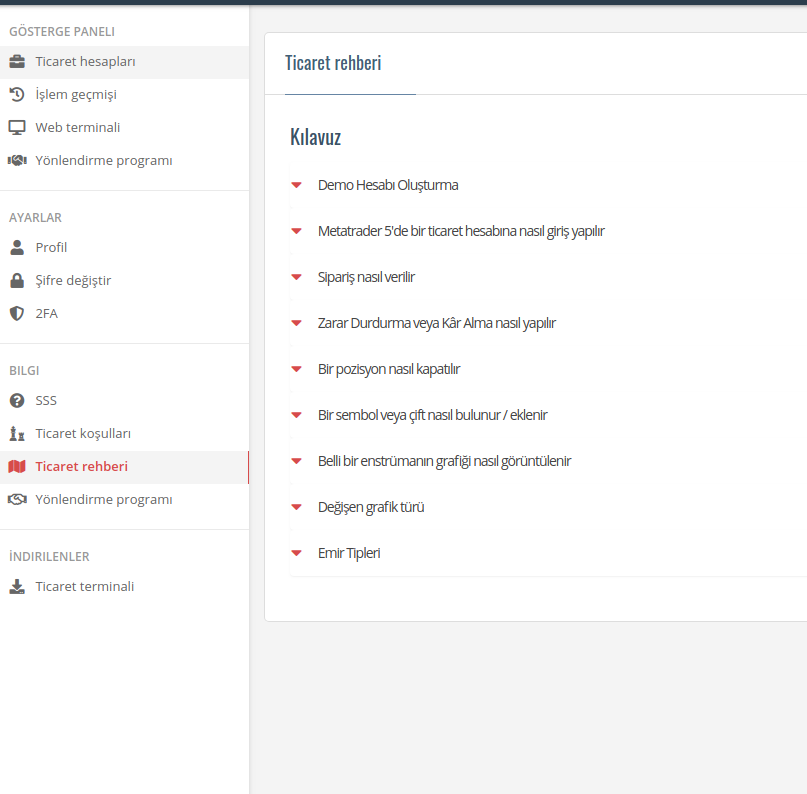This screenshot has height=794, width=807.
Task: Click 'Bir sembol veya çift nasıl bulunur' text
Action: pos(409,415)
